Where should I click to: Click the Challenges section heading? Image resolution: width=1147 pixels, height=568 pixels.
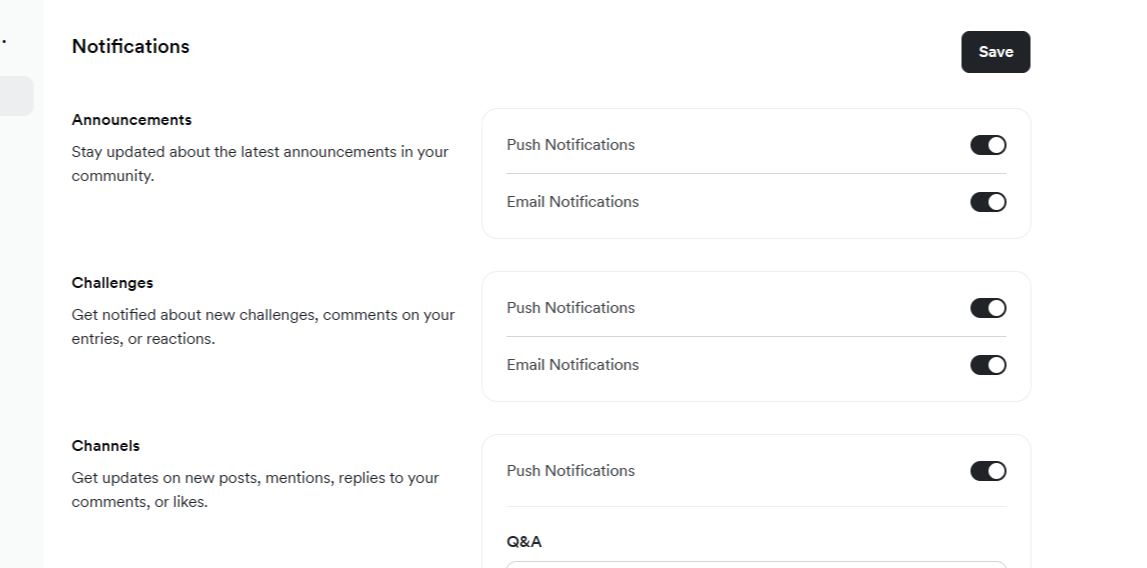coord(113,283)
